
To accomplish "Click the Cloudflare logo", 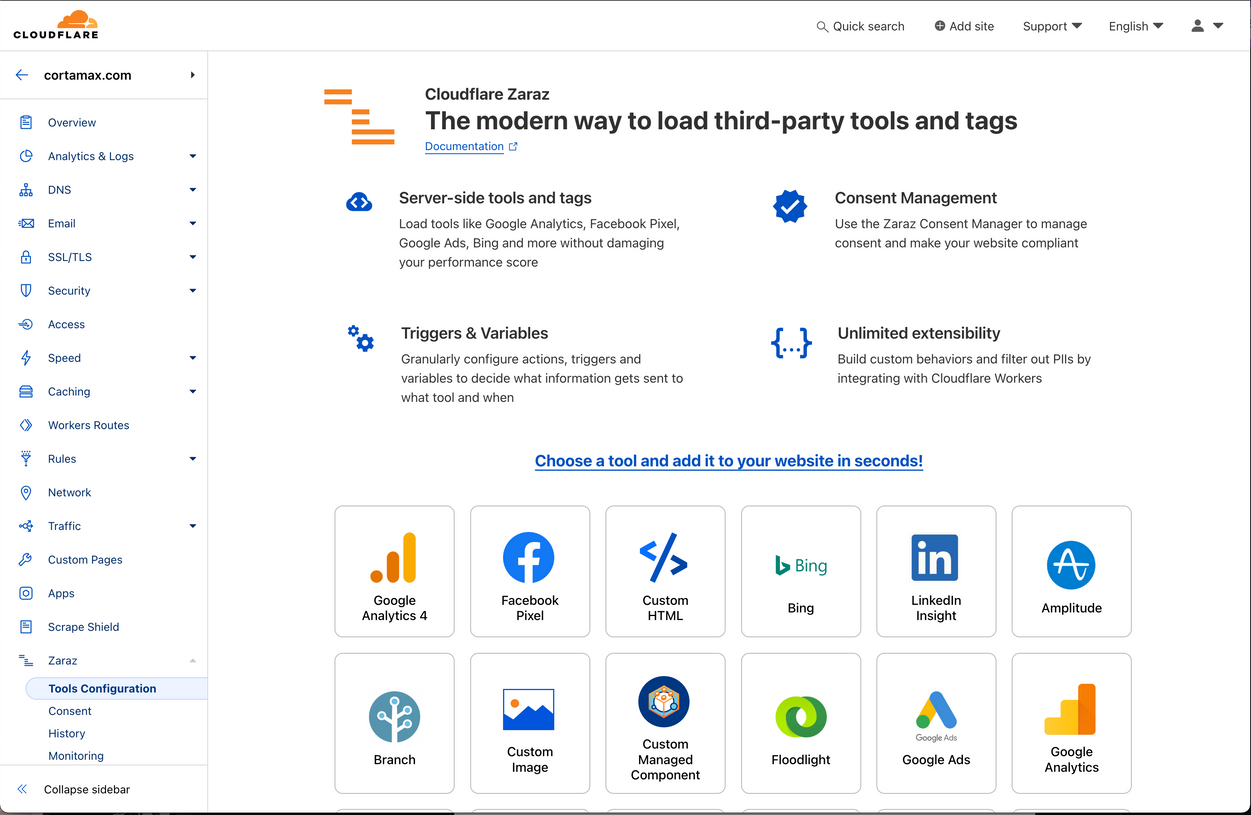I will (56, 25).
